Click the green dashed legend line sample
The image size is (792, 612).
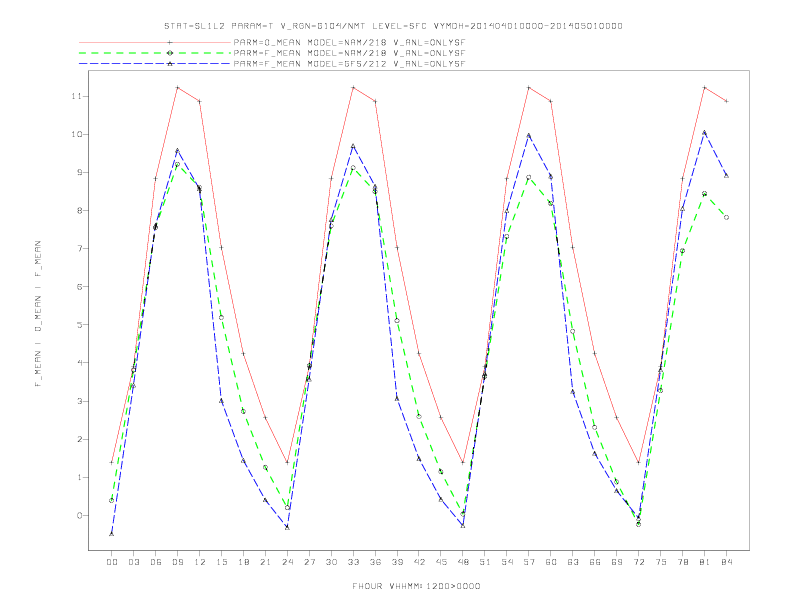click(x=155, y=53)
